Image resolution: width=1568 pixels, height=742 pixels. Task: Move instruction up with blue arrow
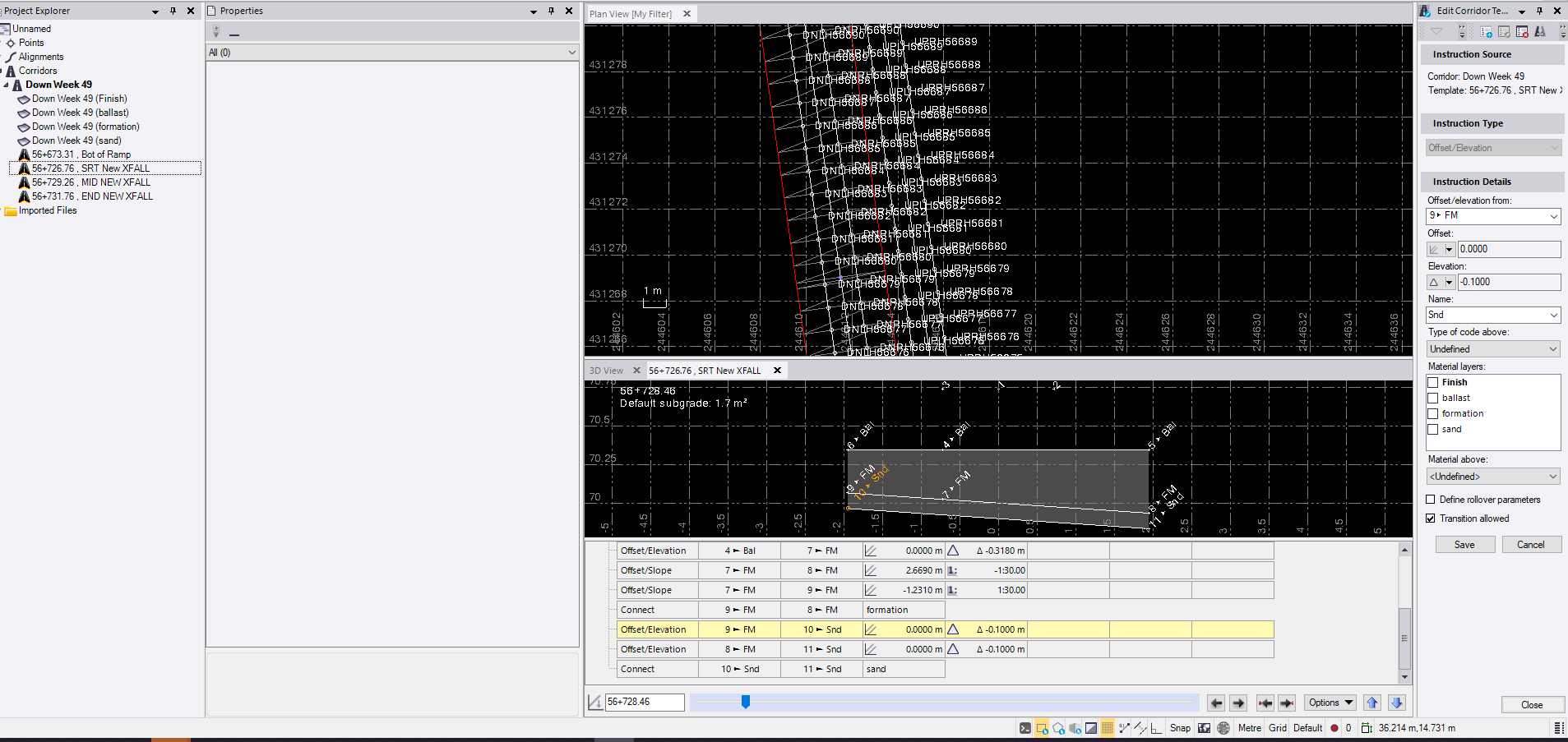click(x=1371, y=703)
